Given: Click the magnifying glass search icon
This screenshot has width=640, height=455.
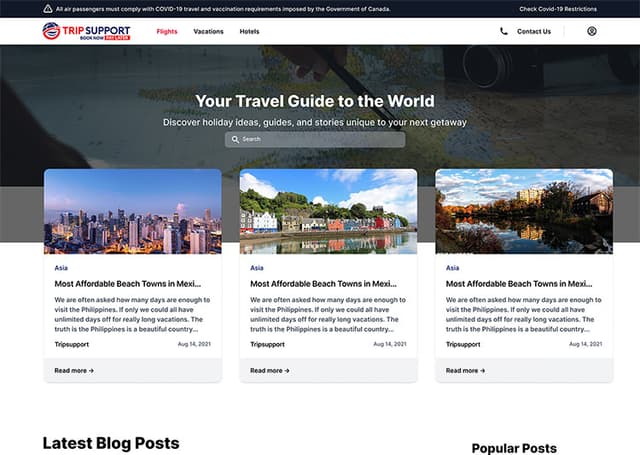Looking at the screenshot, I should pos(235,139).
